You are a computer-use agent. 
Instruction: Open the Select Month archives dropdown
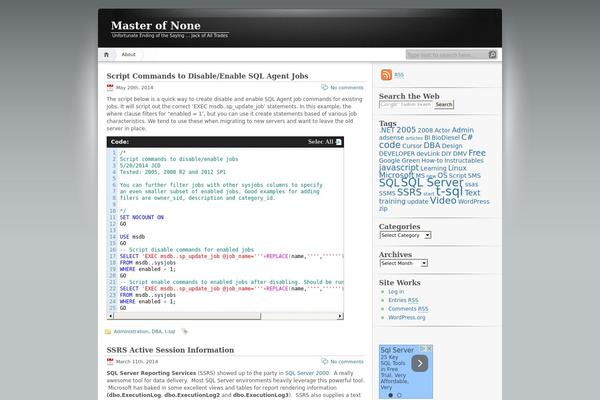(404, 263)
